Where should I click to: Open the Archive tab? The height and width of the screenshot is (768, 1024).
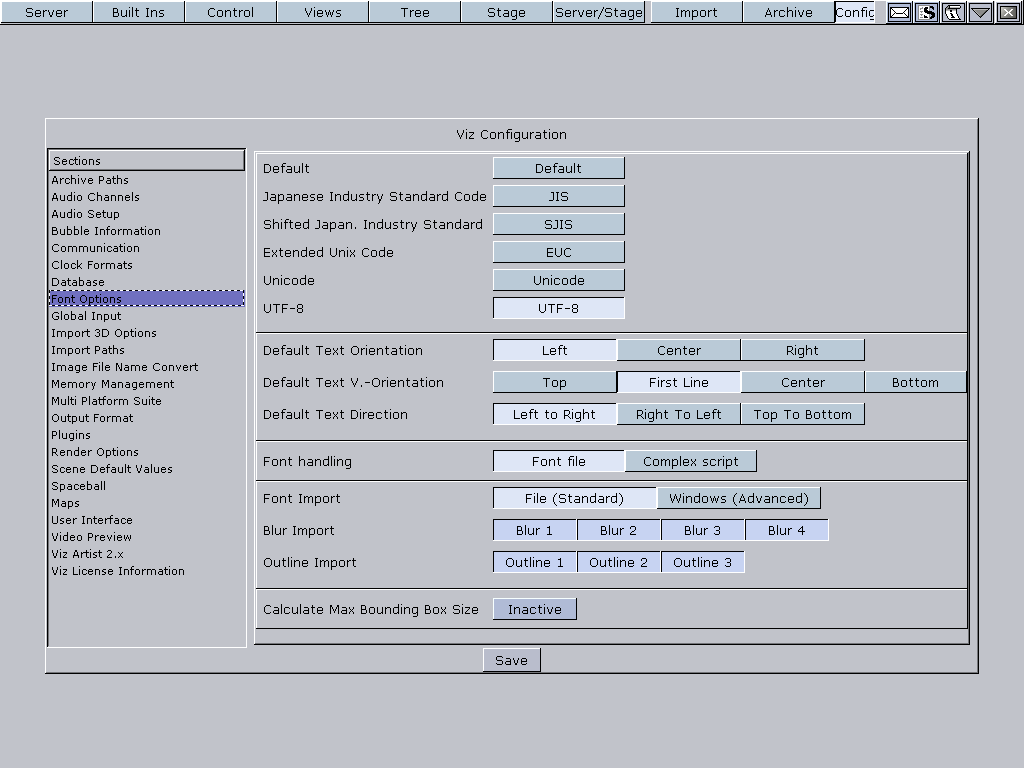[x=788, y=12]
